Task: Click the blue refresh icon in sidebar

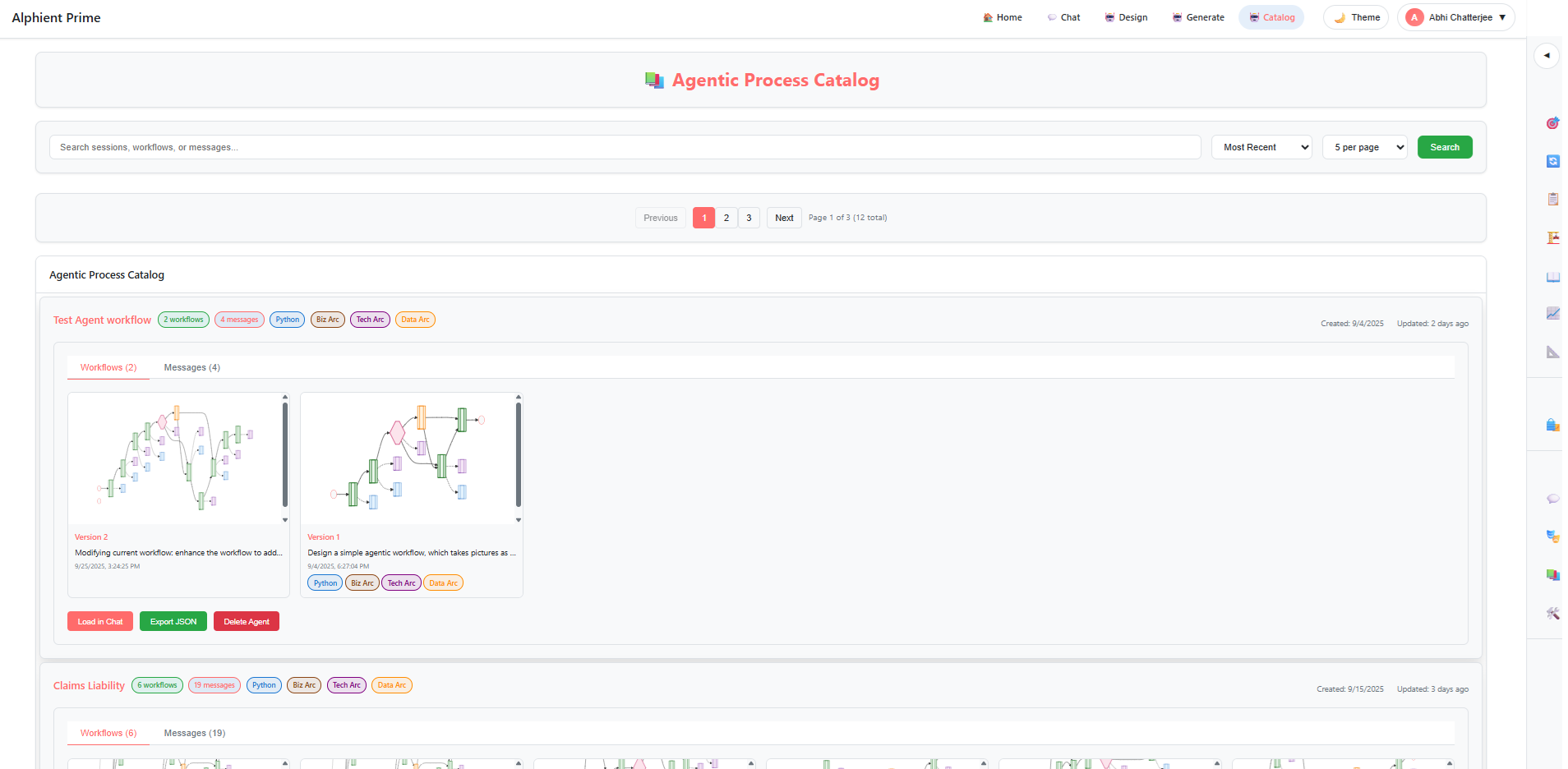Action: click(x=1552, y=161)
